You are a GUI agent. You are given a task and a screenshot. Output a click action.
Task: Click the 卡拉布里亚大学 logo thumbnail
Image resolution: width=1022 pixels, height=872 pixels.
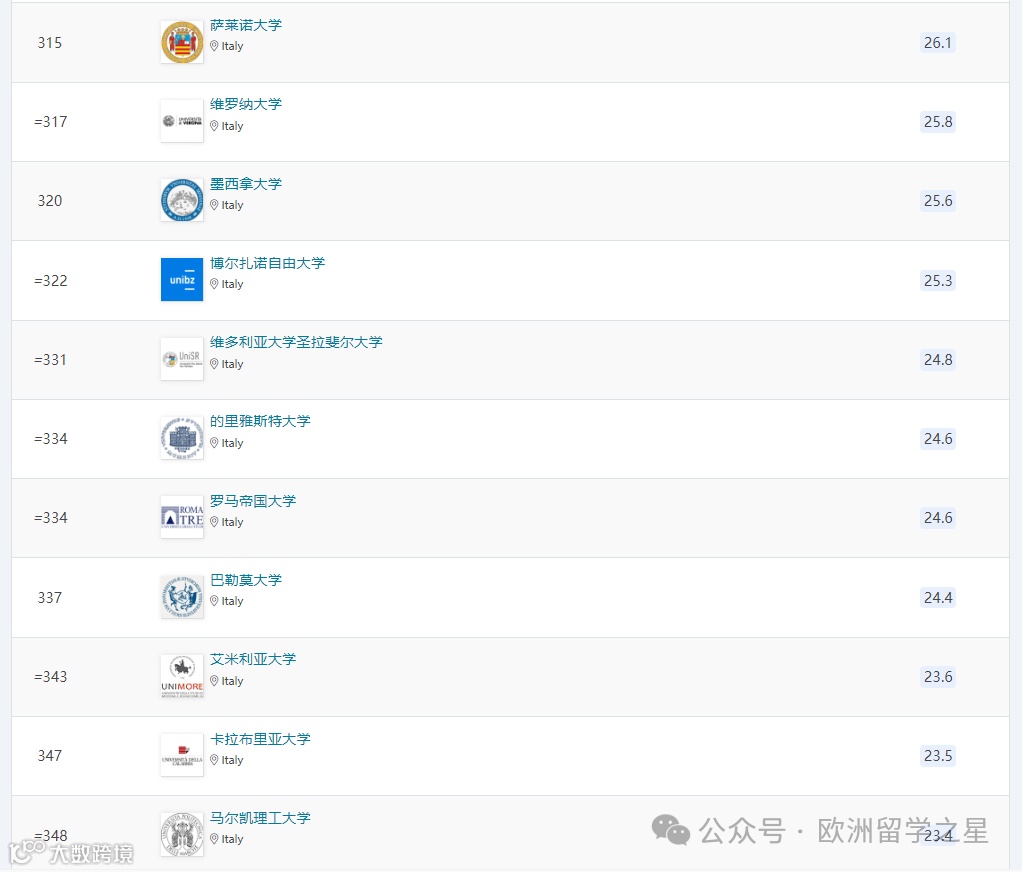181,755
